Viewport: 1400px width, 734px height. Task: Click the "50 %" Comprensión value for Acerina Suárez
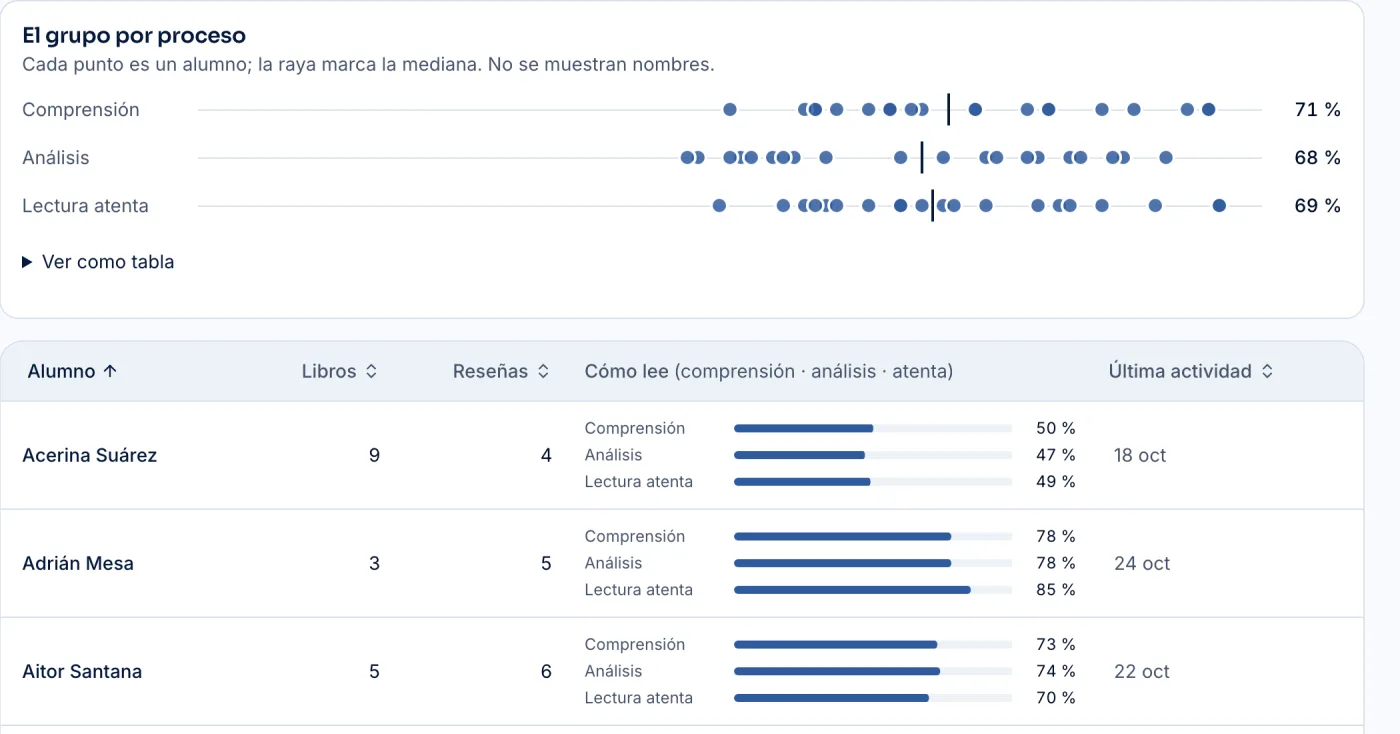point(1056,428)
